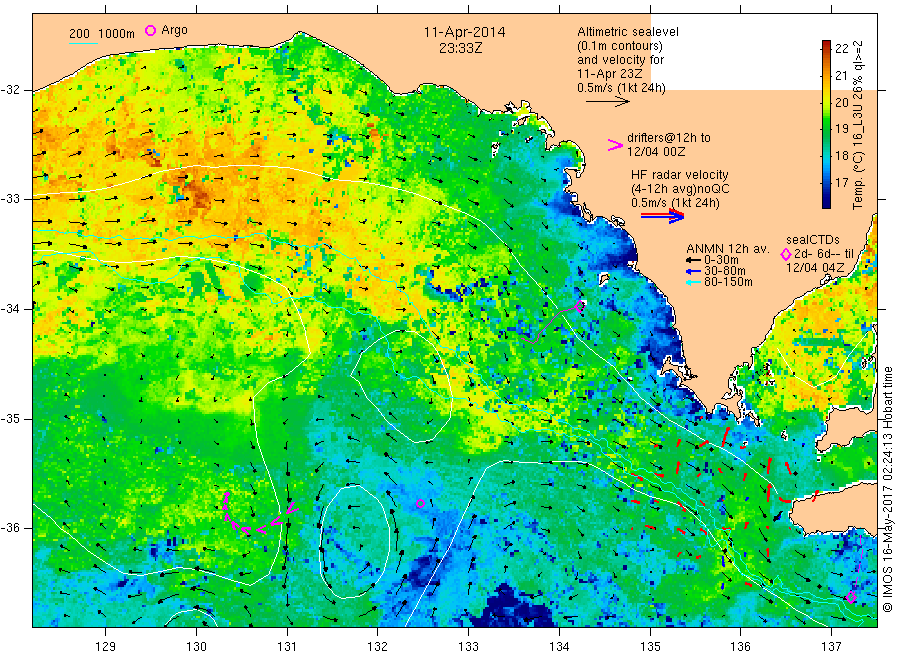Click the '200 1000m' depth contour label
This screenshot has width=900, height=660.
tap(102, 34)
